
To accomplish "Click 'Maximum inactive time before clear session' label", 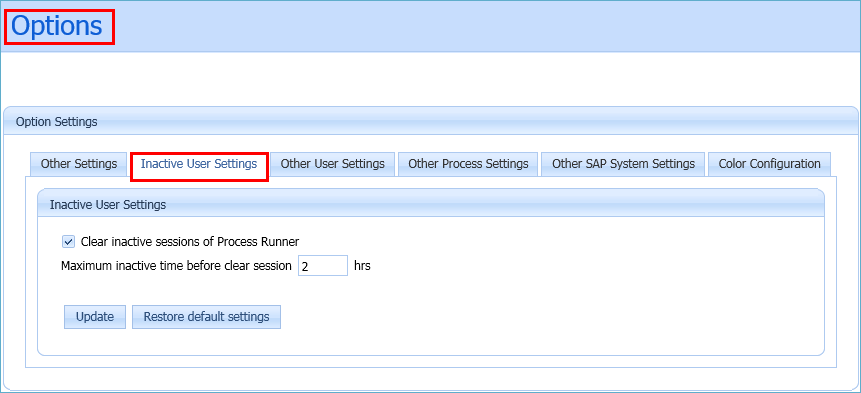I will click(x=176, y=266).
